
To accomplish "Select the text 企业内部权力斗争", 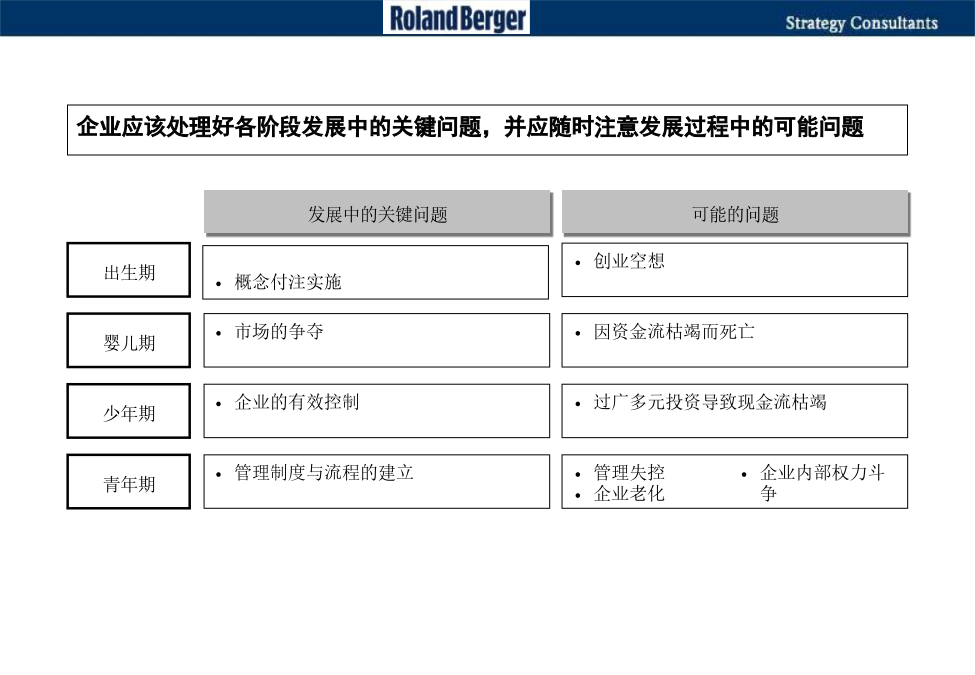I will click(x=822, y=482).
